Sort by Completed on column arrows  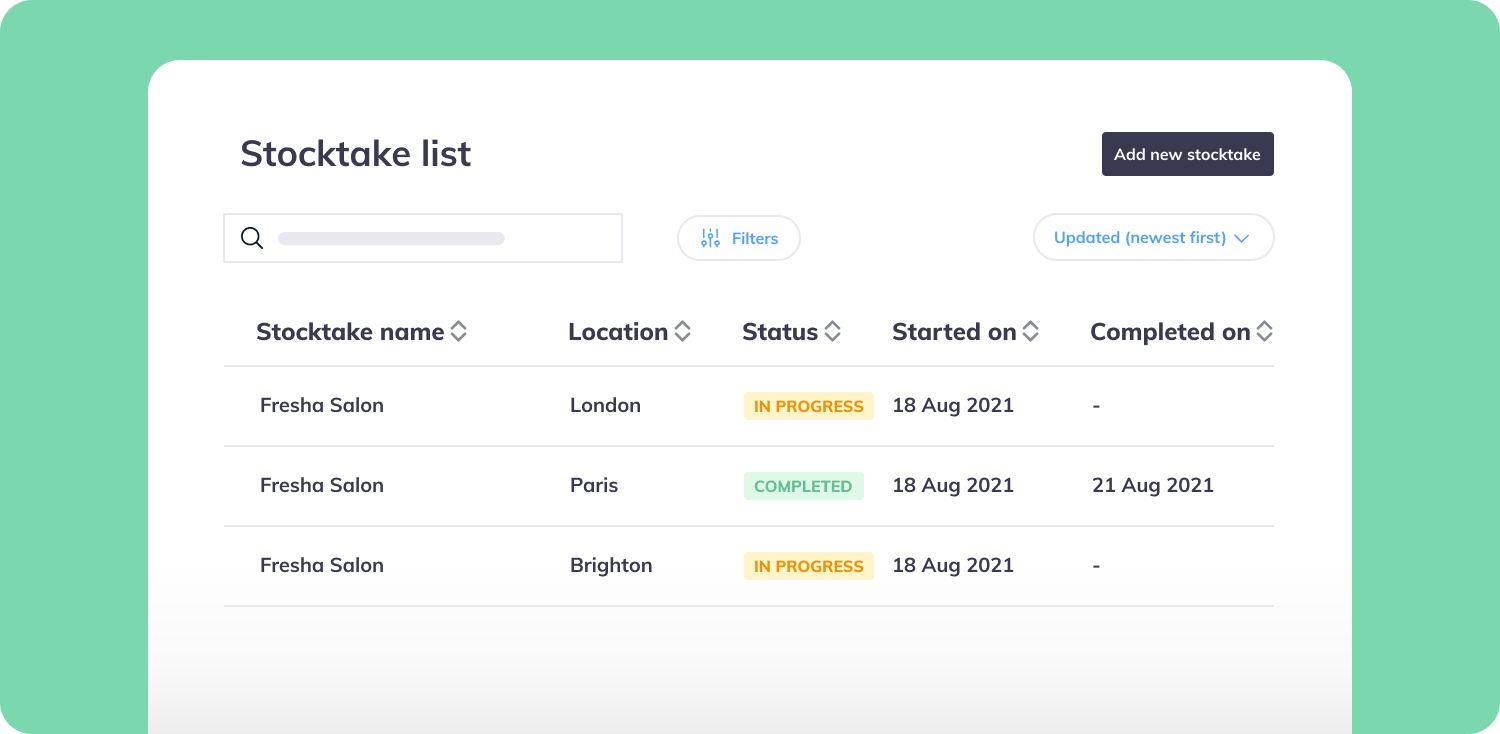1264,332
